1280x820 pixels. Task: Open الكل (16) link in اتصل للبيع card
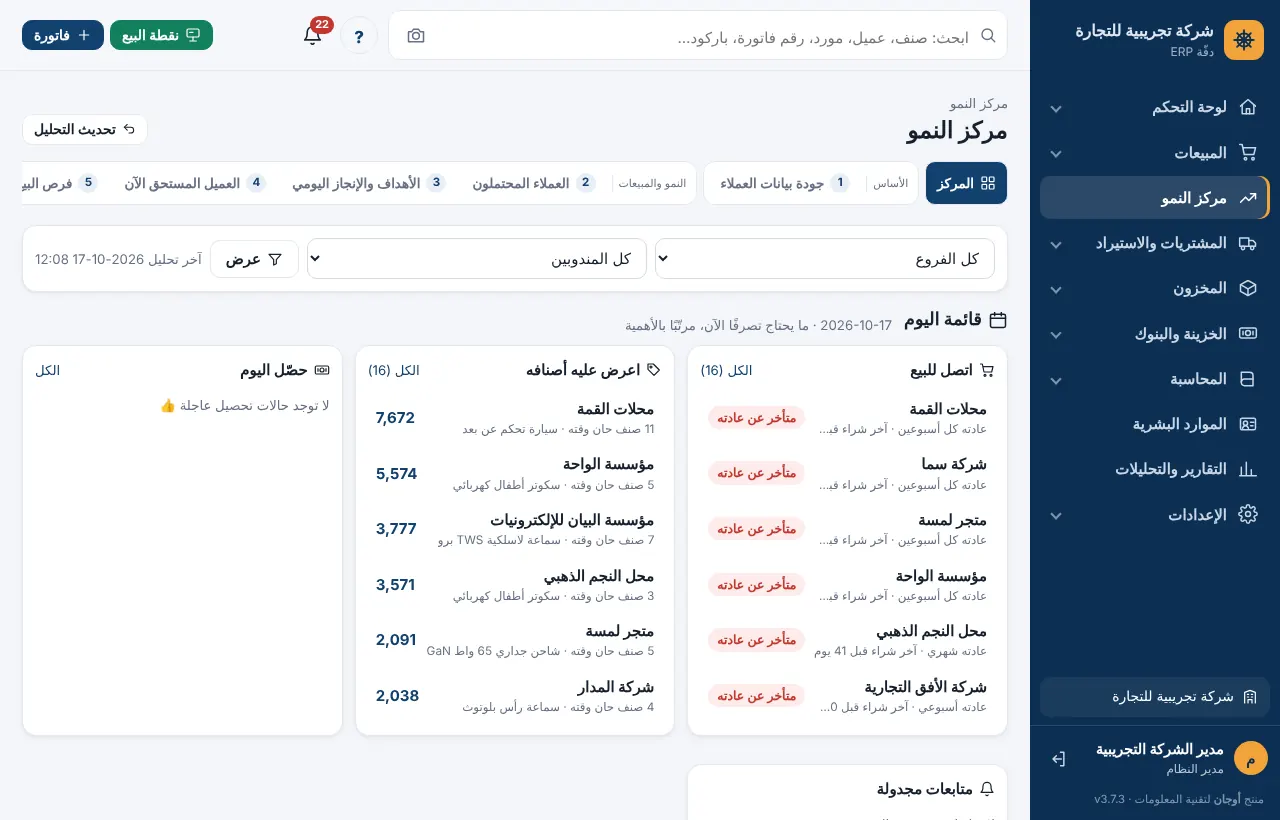pyautogui.click(x=726, y=370)
